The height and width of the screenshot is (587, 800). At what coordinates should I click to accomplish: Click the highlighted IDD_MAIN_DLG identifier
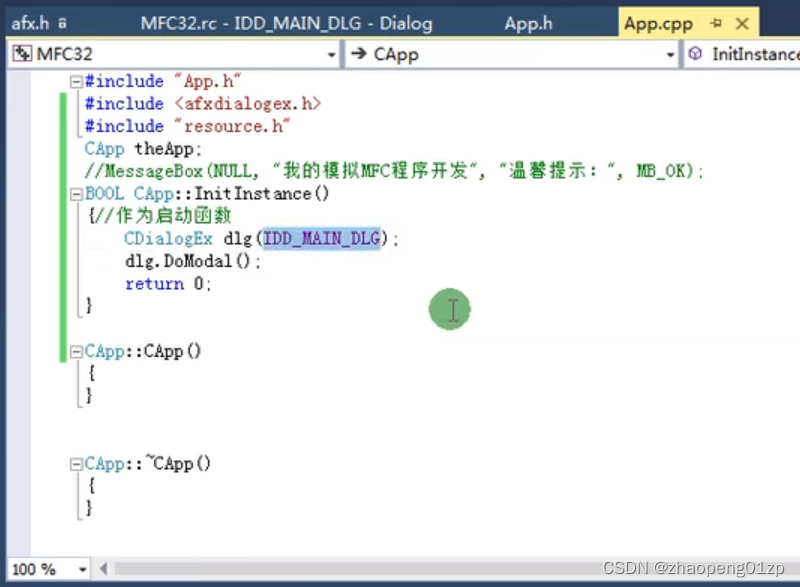click(x=321, y=238)
